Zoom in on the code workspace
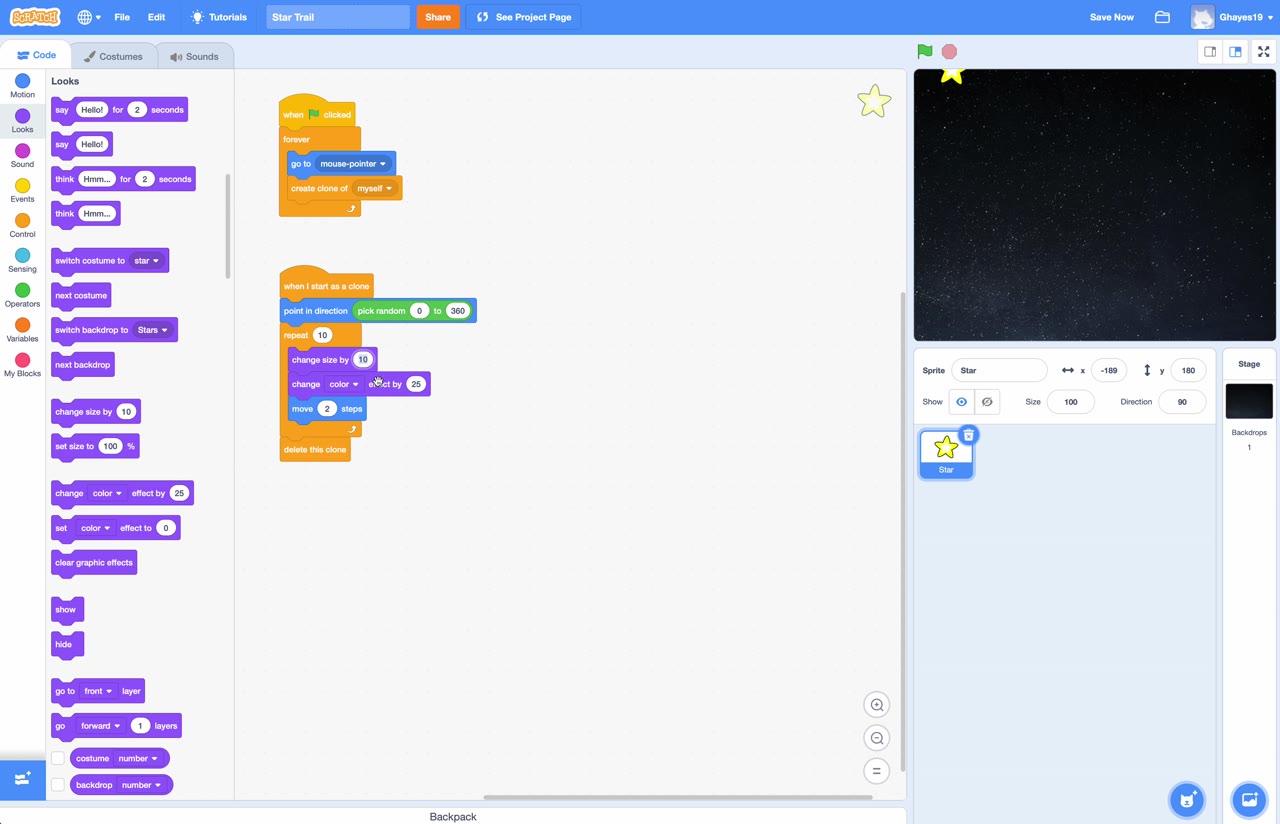The width and height of the screenshot is (1280, 824). tap(877, 704)
